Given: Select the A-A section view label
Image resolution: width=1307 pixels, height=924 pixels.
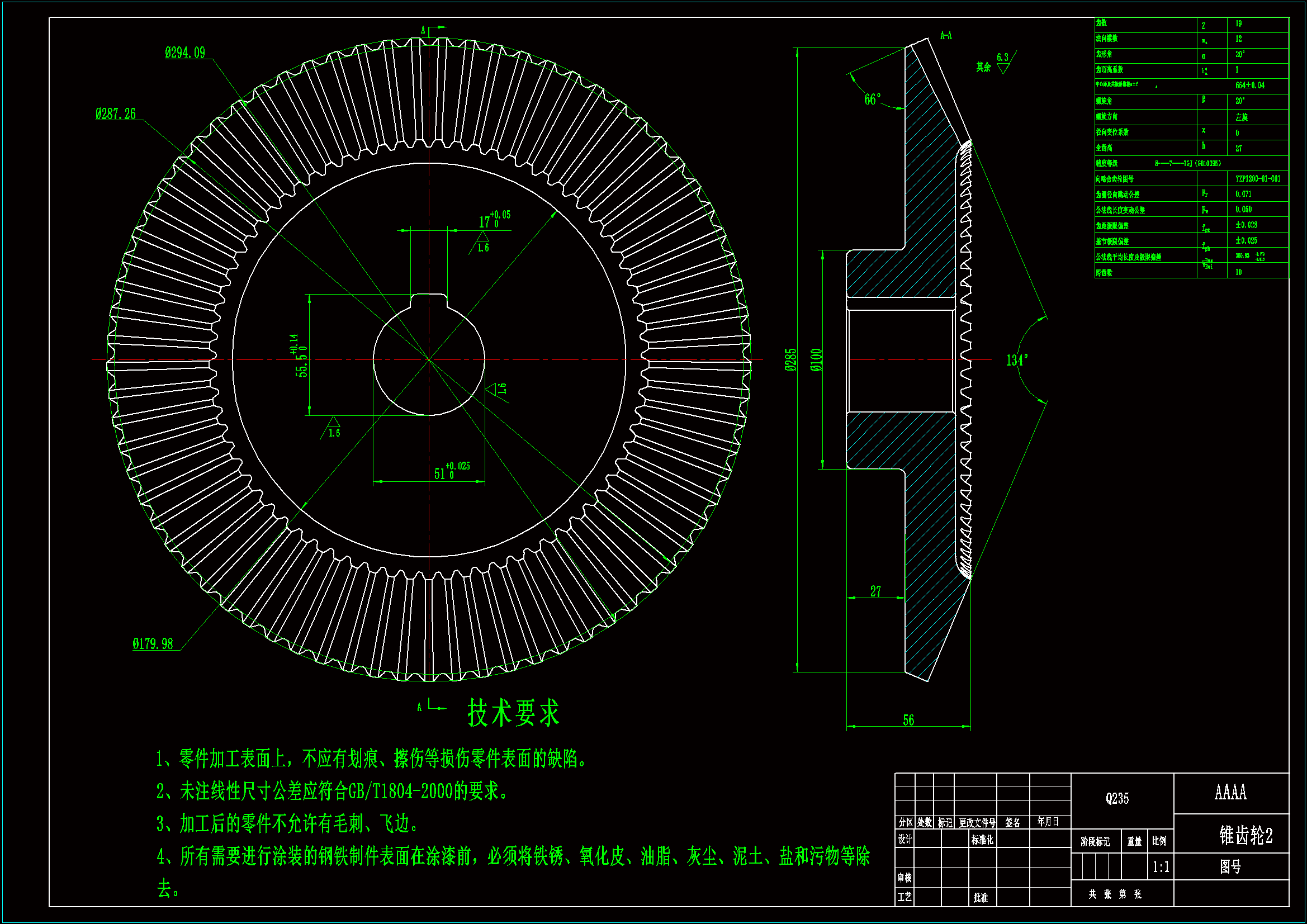Looking at the screenshot, I should pyautogui.click(x=945, y=36).
